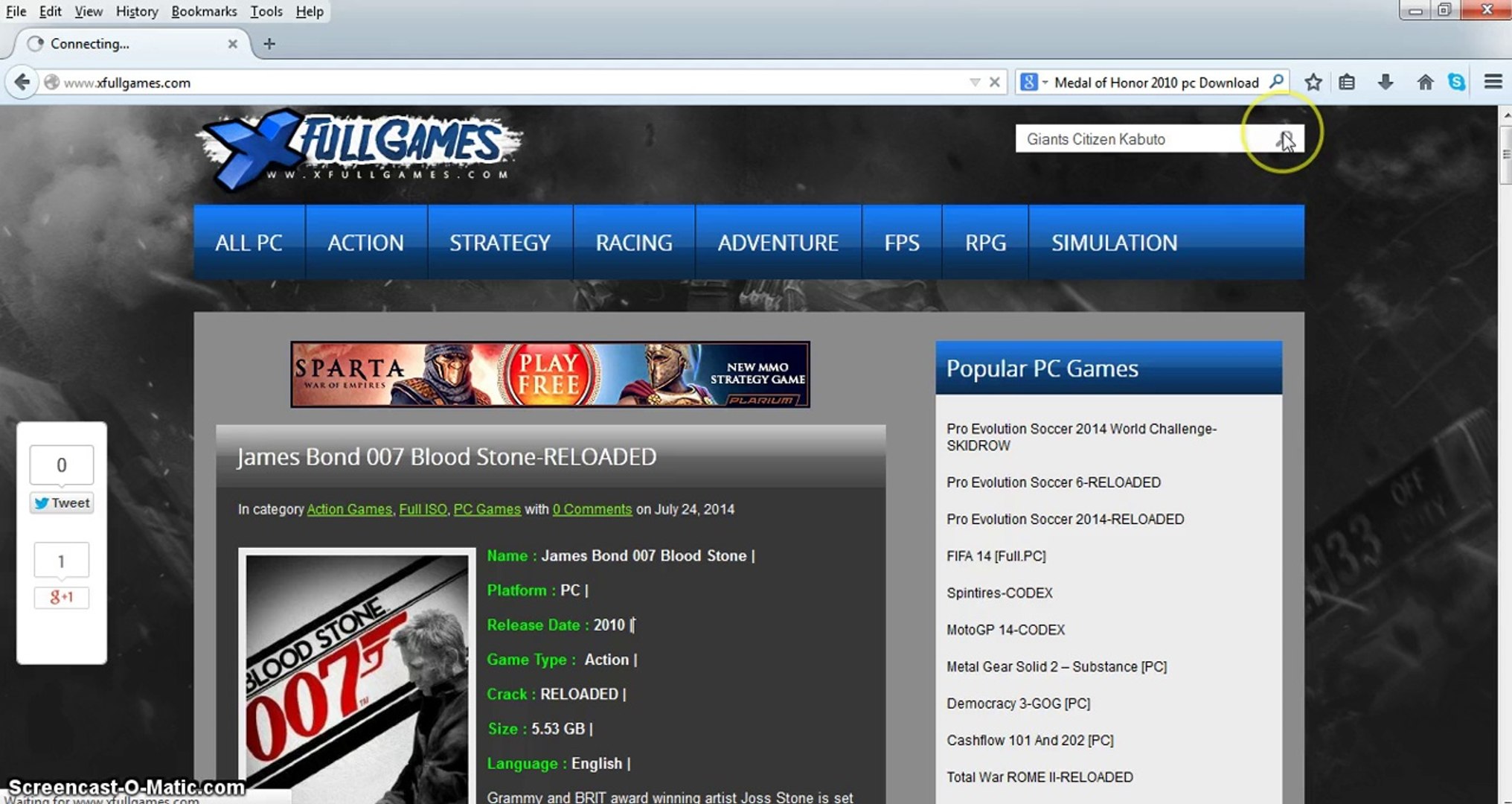Screen dimensions: 1512x804
Task: Open Pro Evolution Soccer 6-RELOADED link
Action: pos(1054,482)
